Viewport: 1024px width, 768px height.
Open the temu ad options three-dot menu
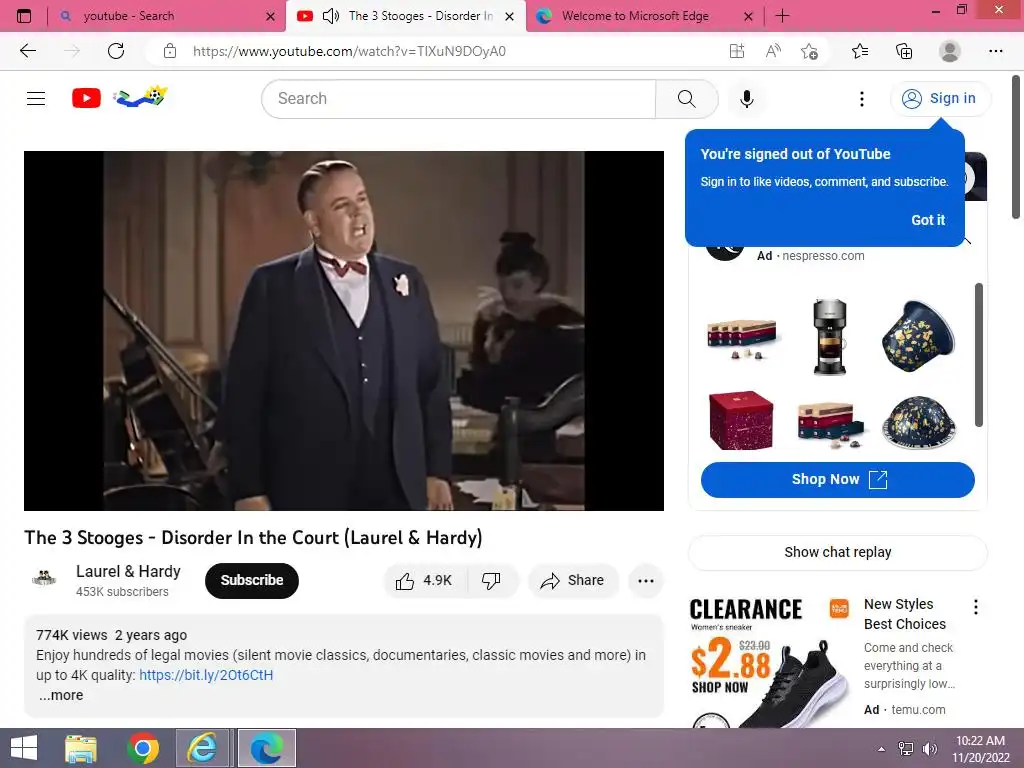pos(976,607)
